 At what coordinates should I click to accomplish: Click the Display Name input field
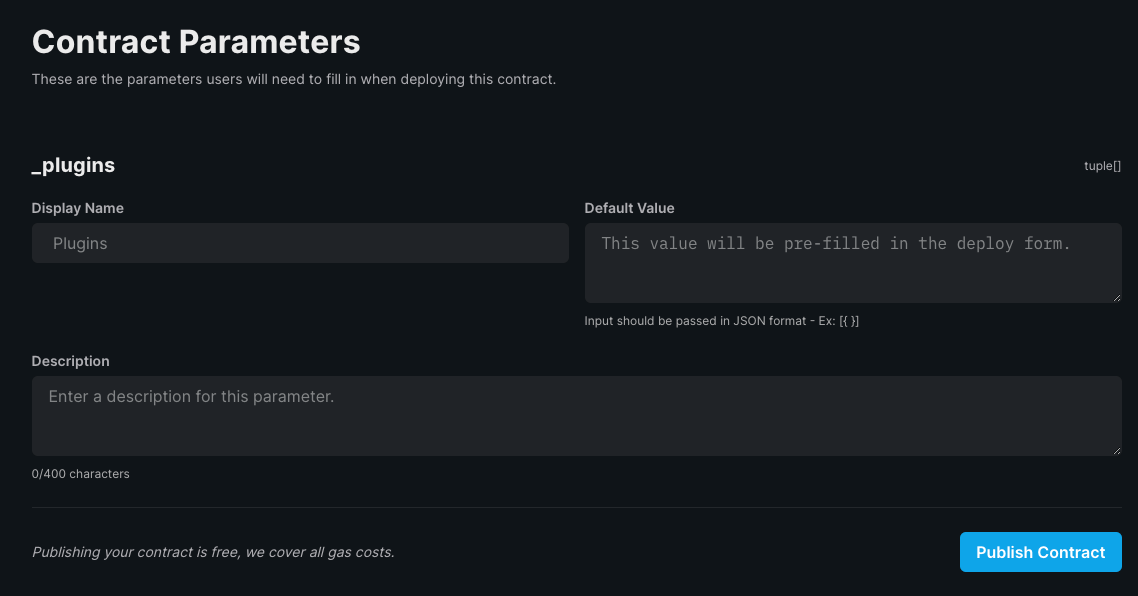(300, 243)
